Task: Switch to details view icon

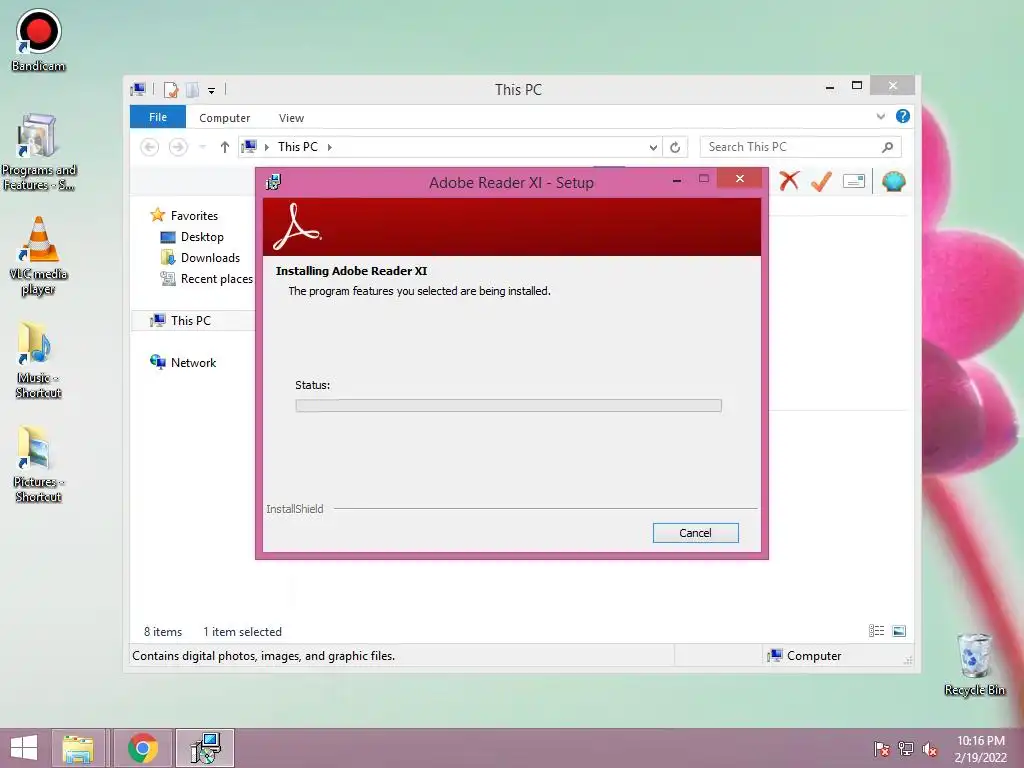Action: click(x=876, y=631)
